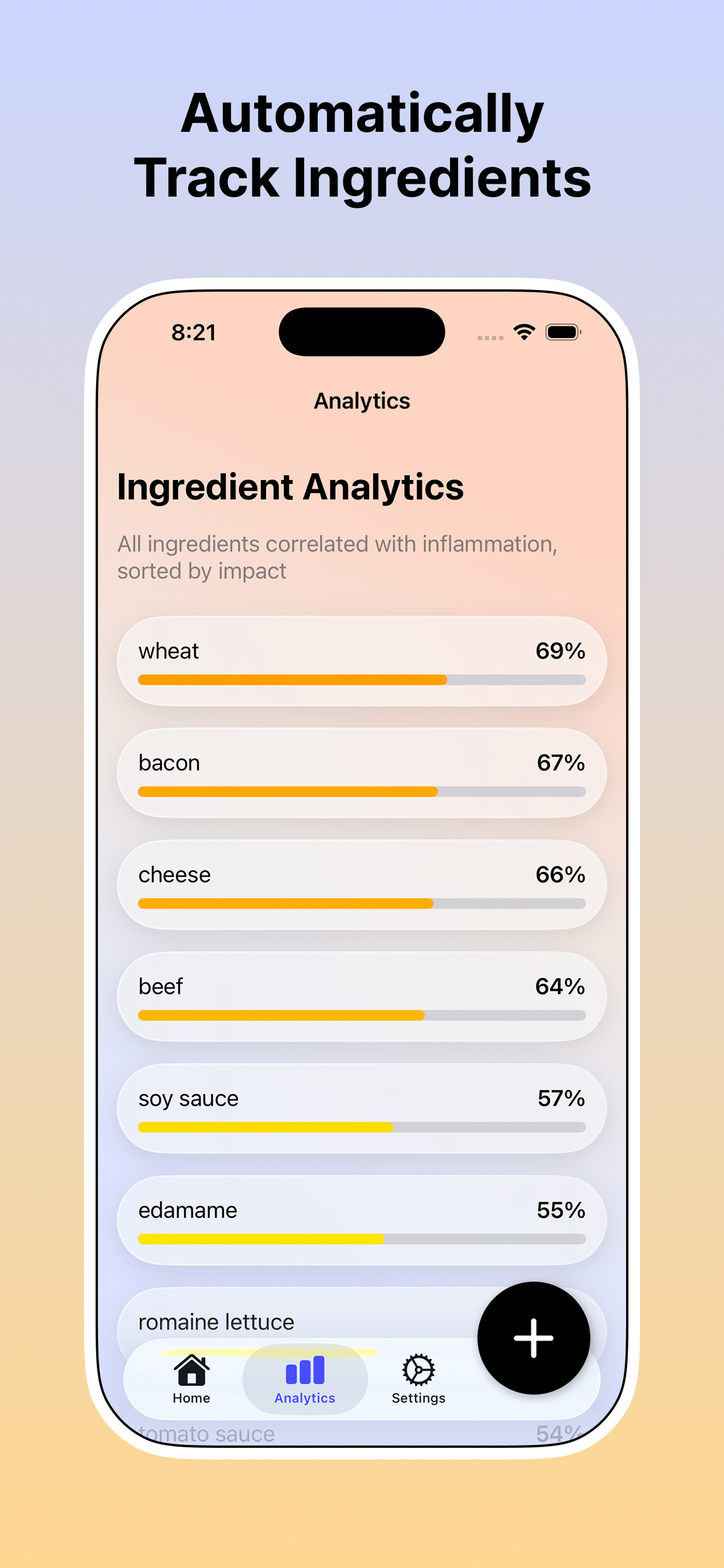
Task: Tap the battery indicator icon
Action: pyautogui.click(x=563, y=334)
